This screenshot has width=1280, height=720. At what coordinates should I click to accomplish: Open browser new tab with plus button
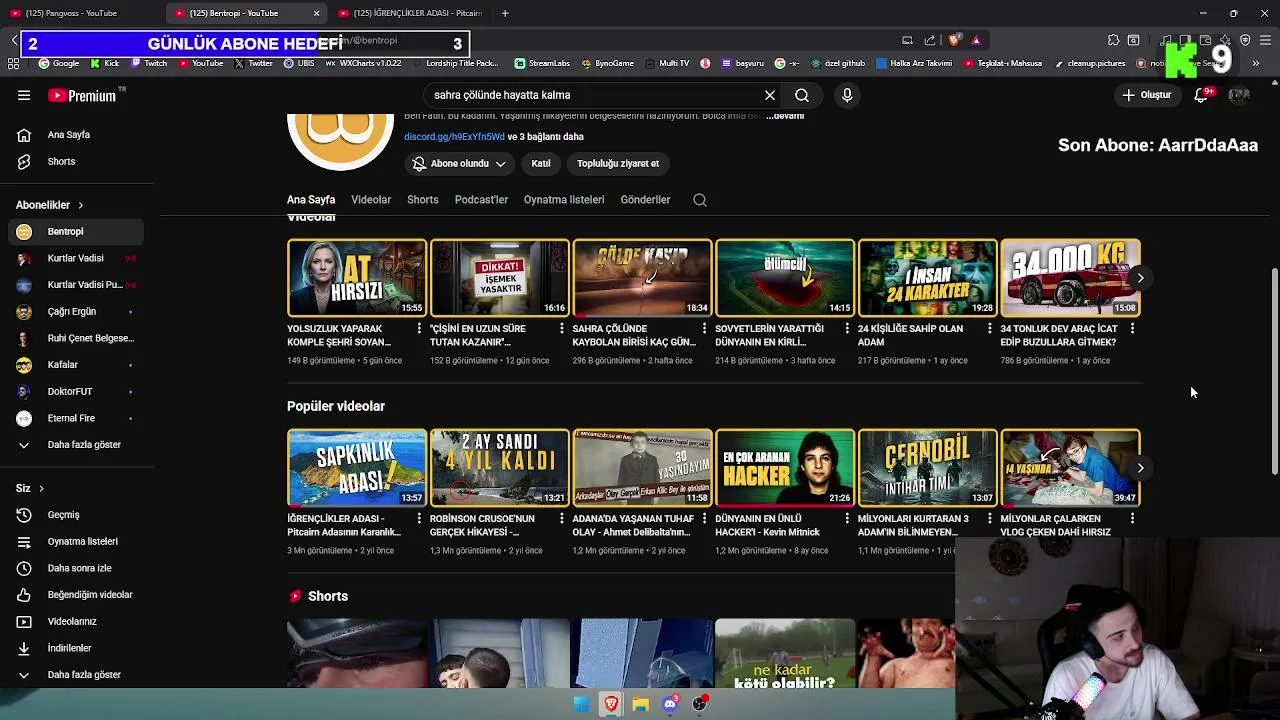tap(505, 13)
